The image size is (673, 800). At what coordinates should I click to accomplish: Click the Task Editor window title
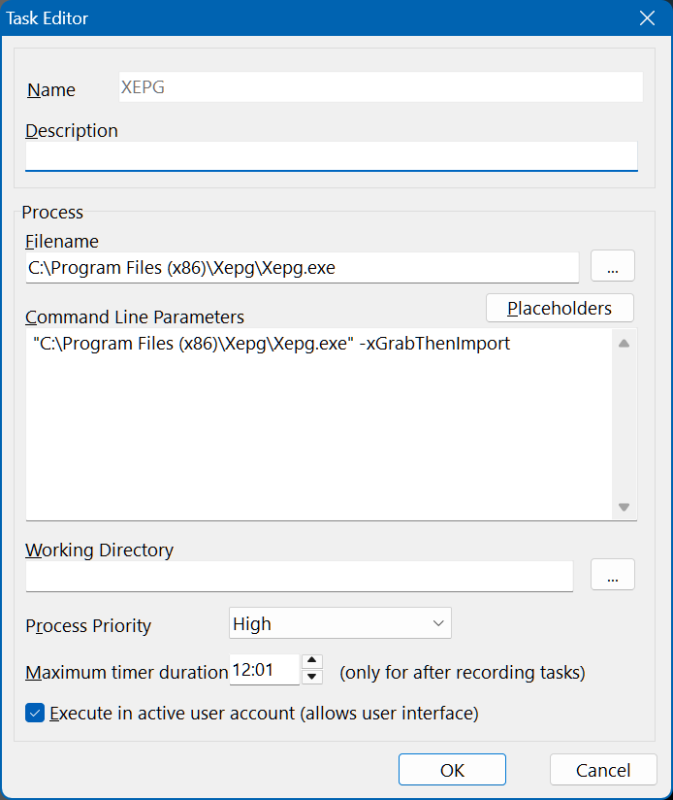click(x=47, y=18)
